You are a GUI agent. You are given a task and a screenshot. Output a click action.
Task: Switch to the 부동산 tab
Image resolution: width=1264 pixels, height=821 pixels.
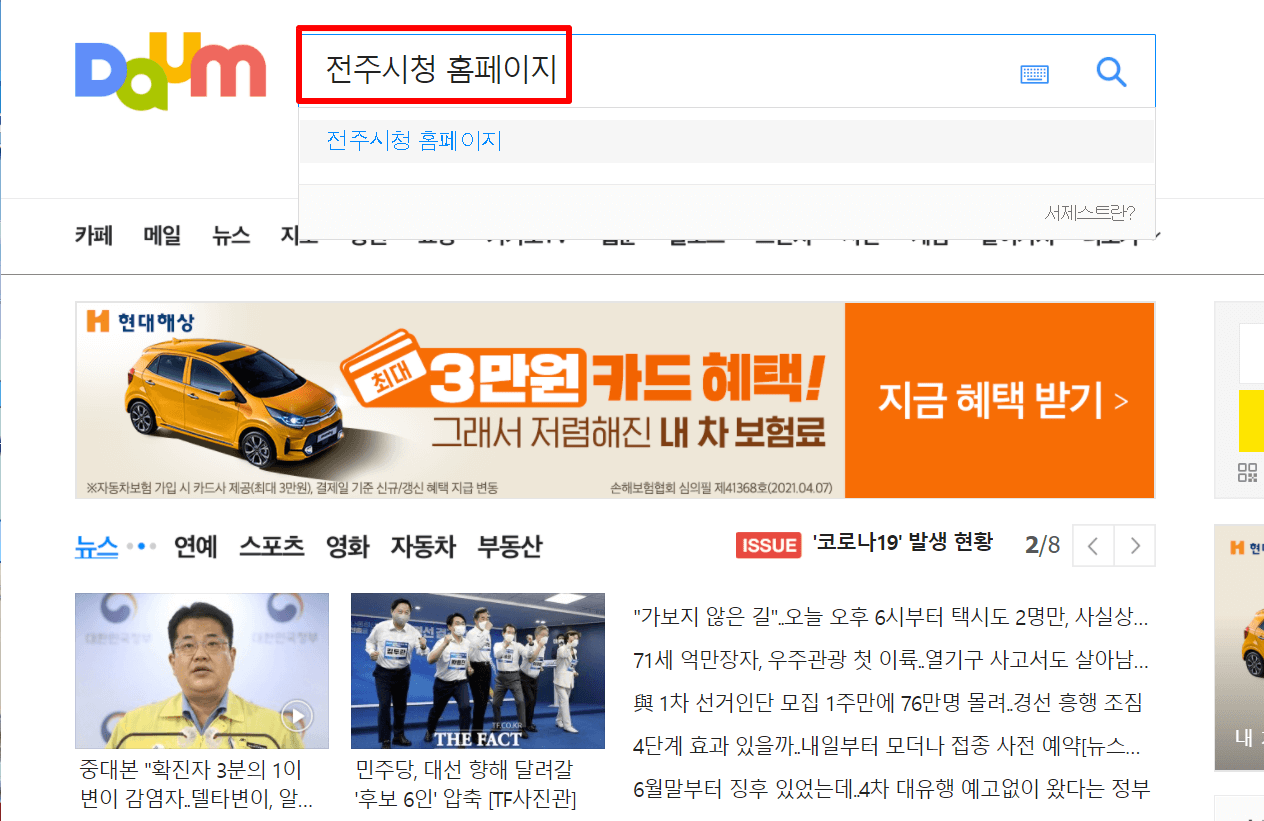[510, 547]
